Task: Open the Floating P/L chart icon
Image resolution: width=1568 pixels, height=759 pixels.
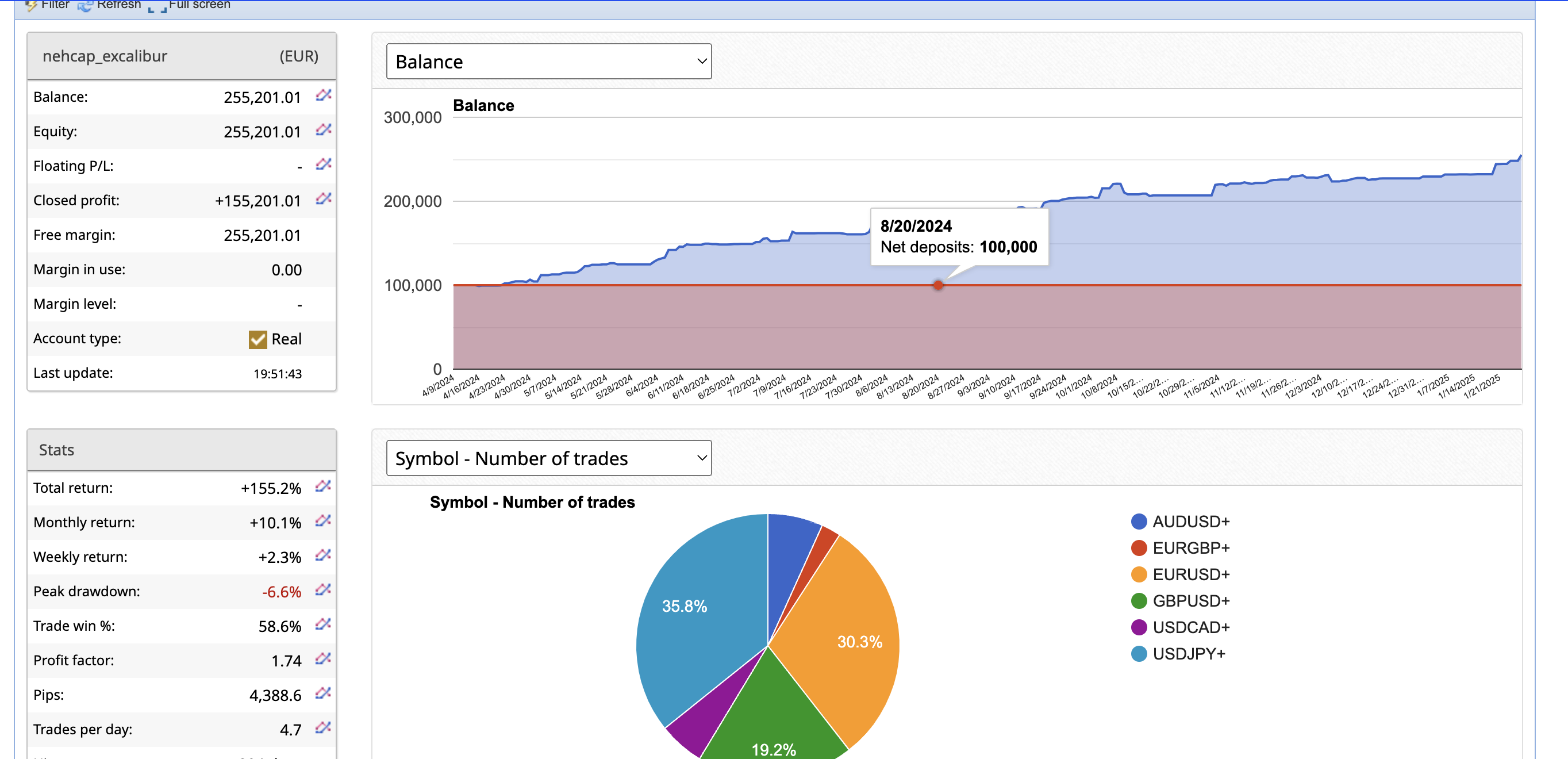Action: (323, 164)
